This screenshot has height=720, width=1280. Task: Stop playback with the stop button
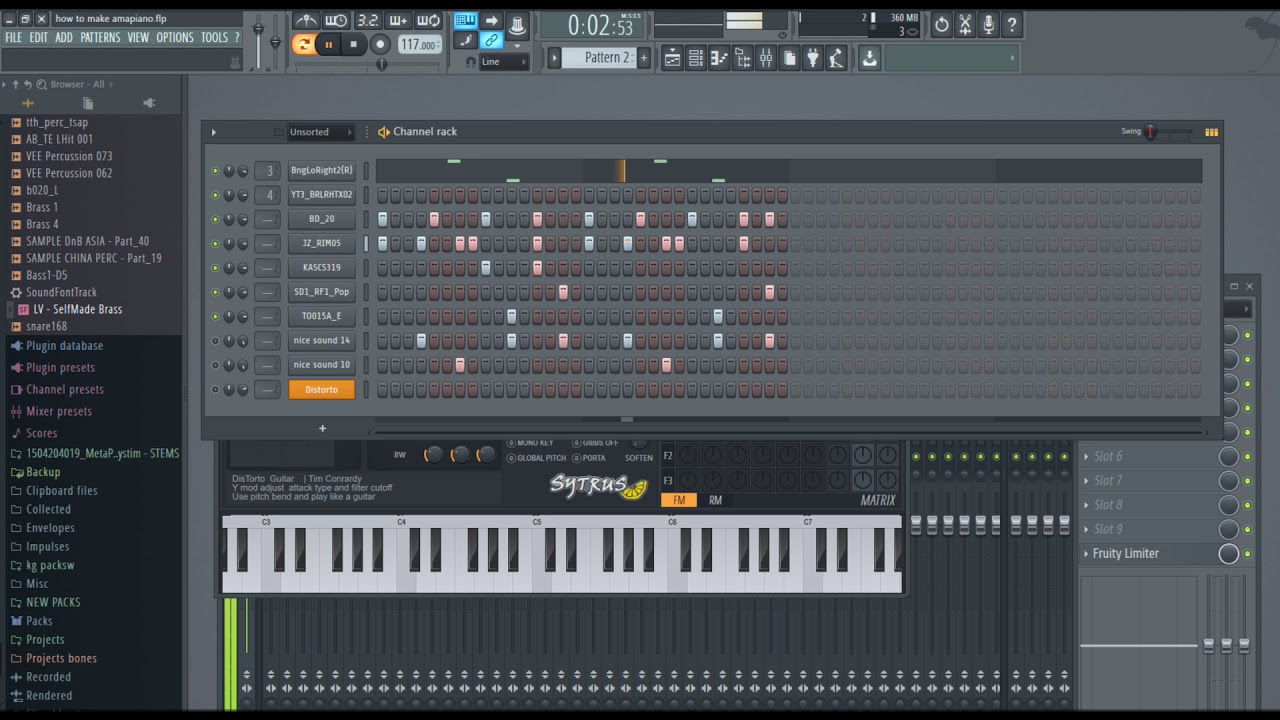(x=353, y=44)
